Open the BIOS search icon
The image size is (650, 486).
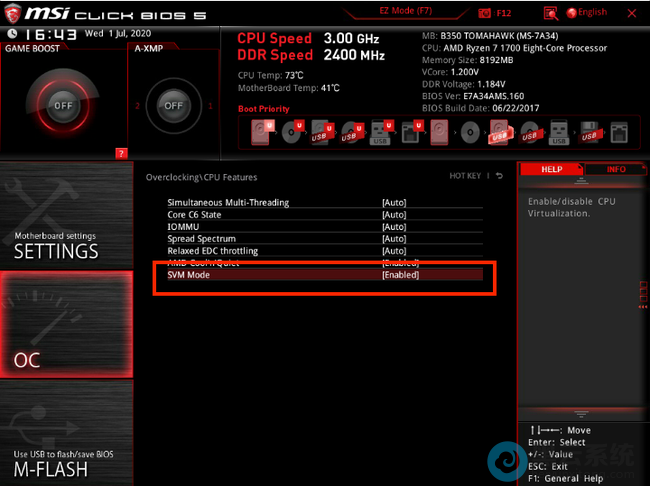551,12
